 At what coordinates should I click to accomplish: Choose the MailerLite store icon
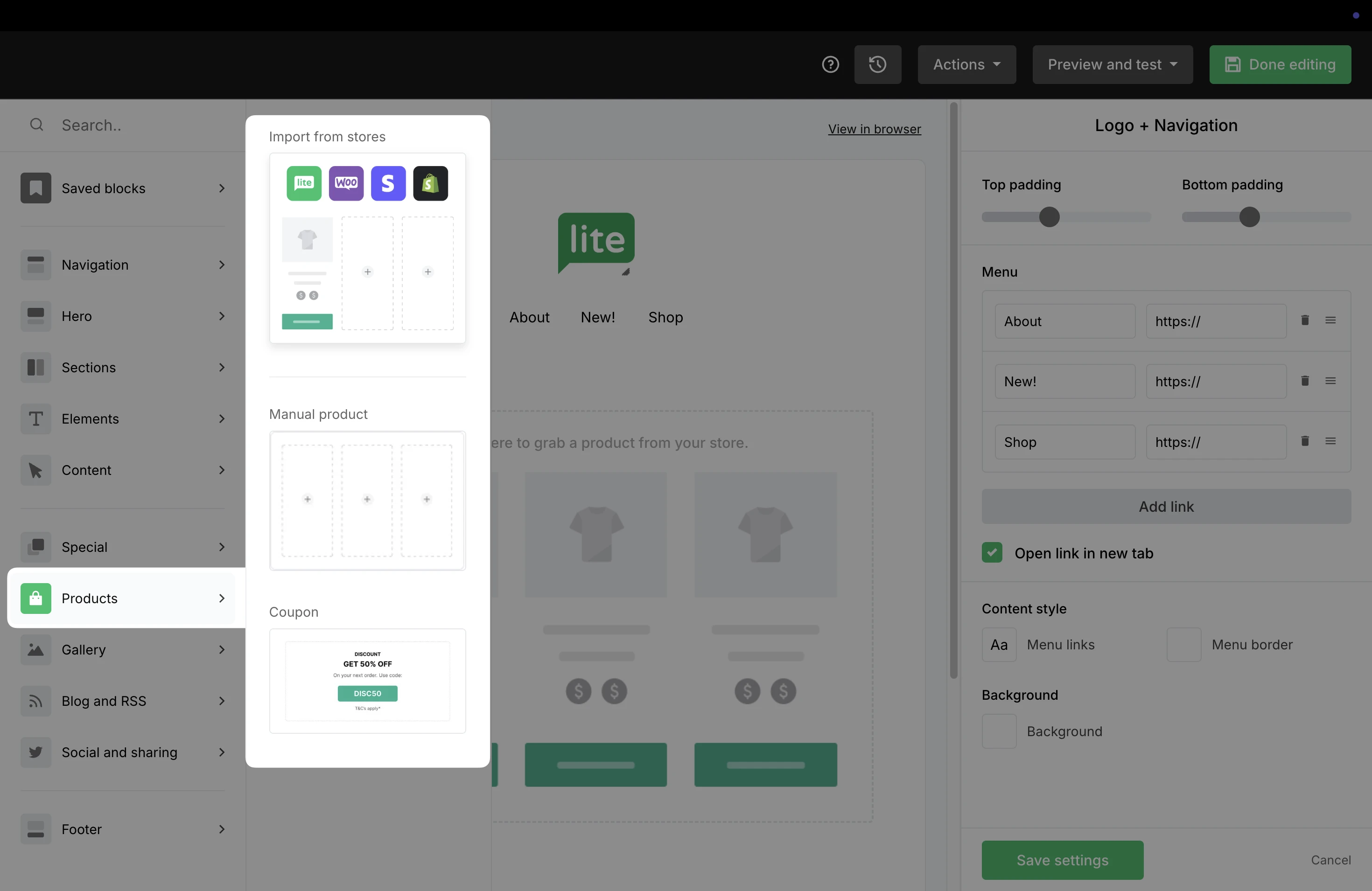coord(304,183)
